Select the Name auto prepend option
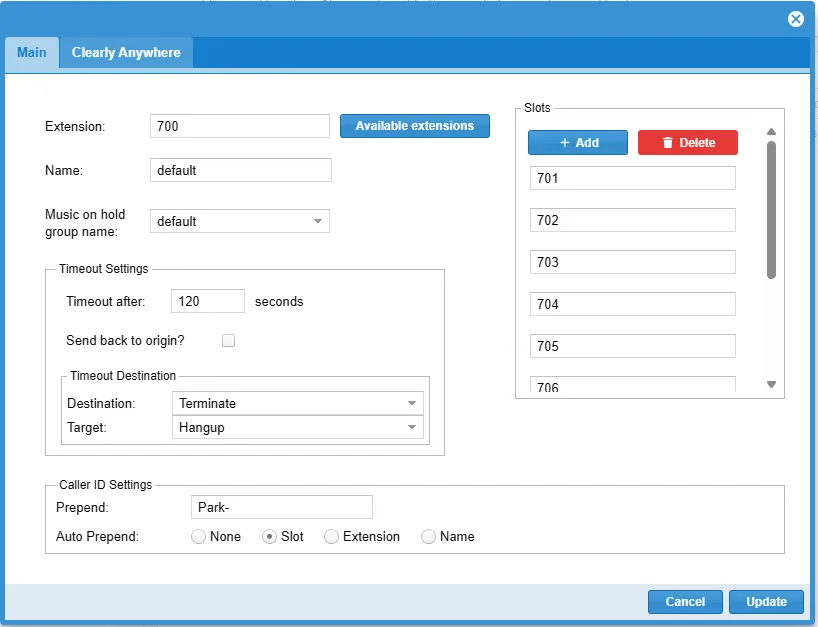Screen dimensions: 818x627 tap(428, 536)
